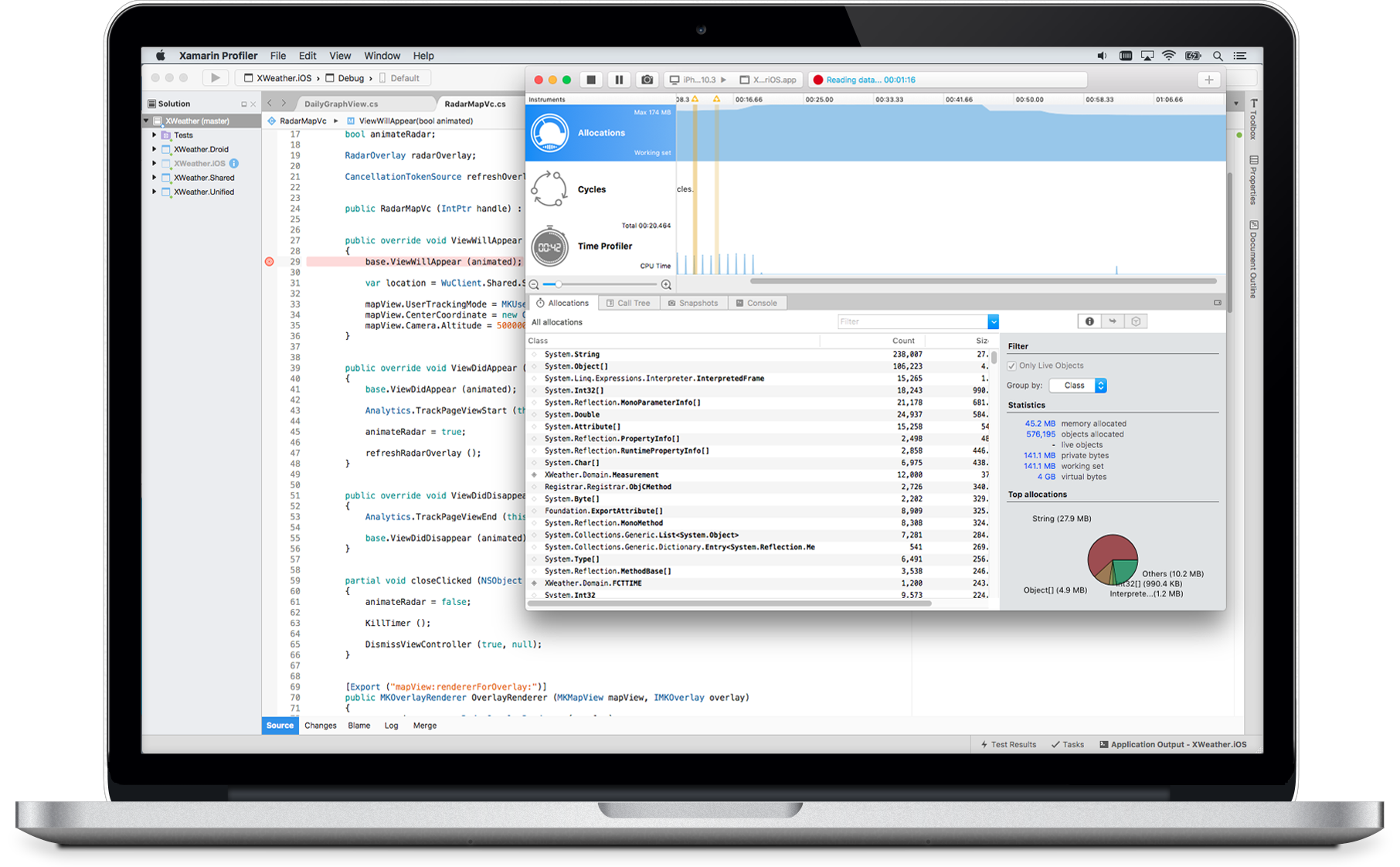The height and width of the screenshot is (867, 1400).
Task: Select the System.String allocation row
Action: pos(759,355)
